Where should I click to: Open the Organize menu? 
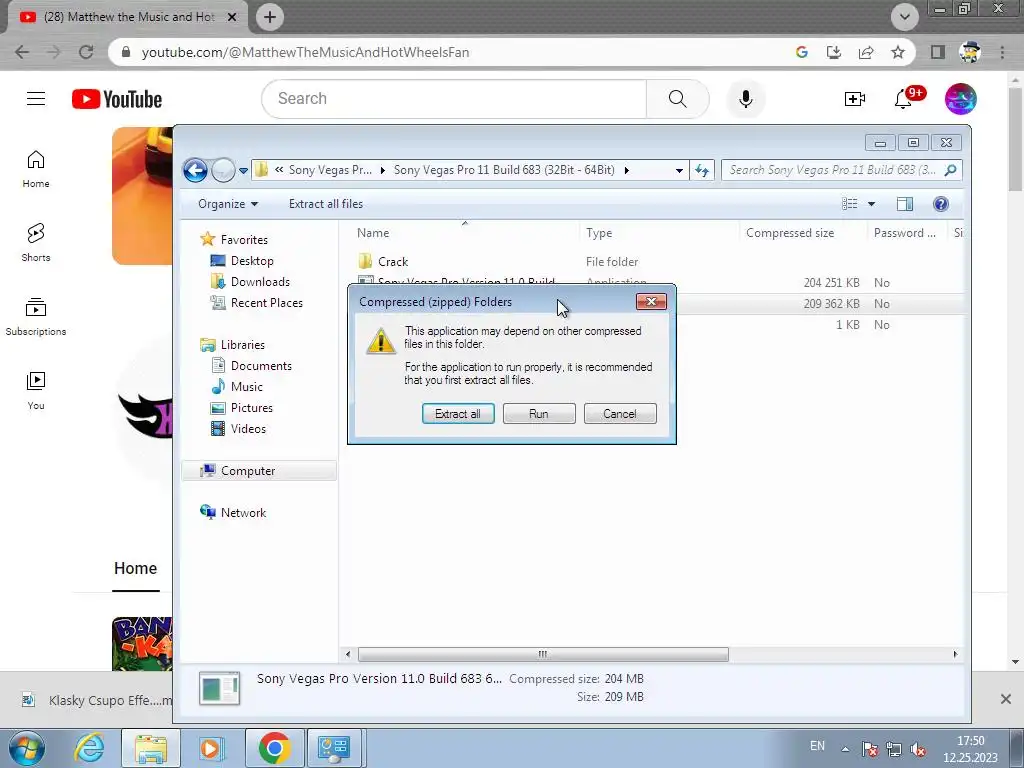[x=228, y=204]
